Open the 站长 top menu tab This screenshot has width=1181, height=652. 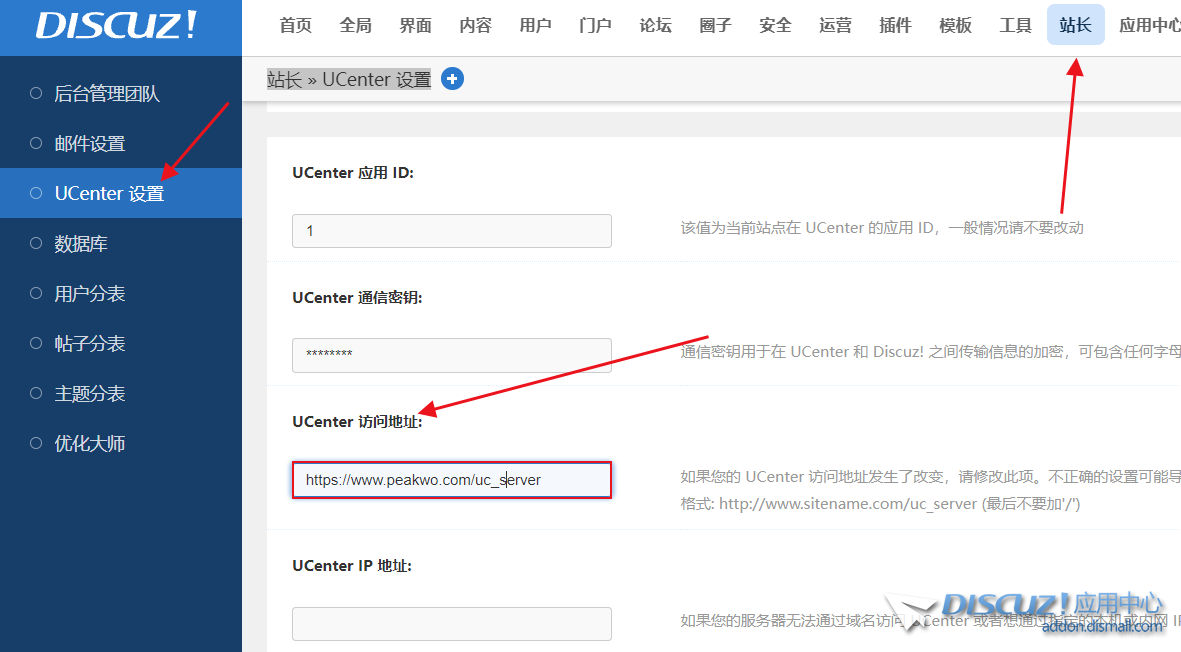[x=1075, y=26]
